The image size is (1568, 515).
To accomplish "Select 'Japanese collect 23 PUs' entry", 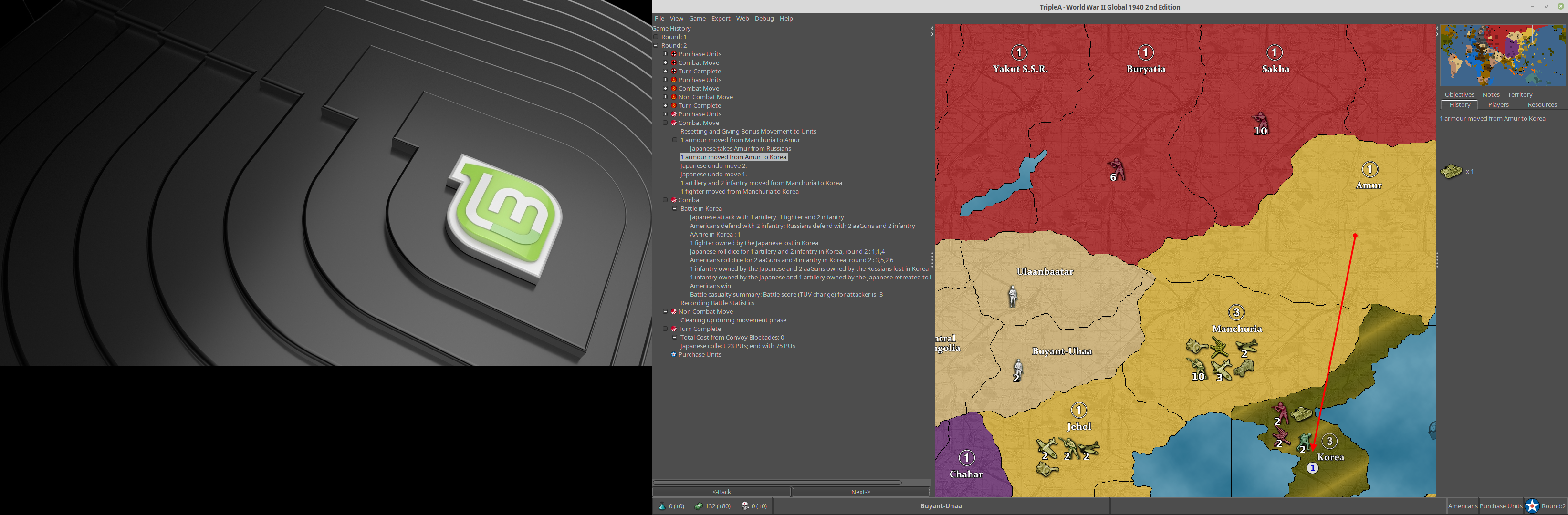I will point(738,346).
